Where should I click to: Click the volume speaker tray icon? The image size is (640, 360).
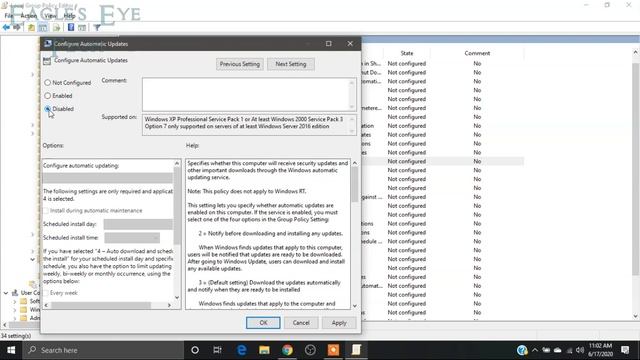click(580, 350)
